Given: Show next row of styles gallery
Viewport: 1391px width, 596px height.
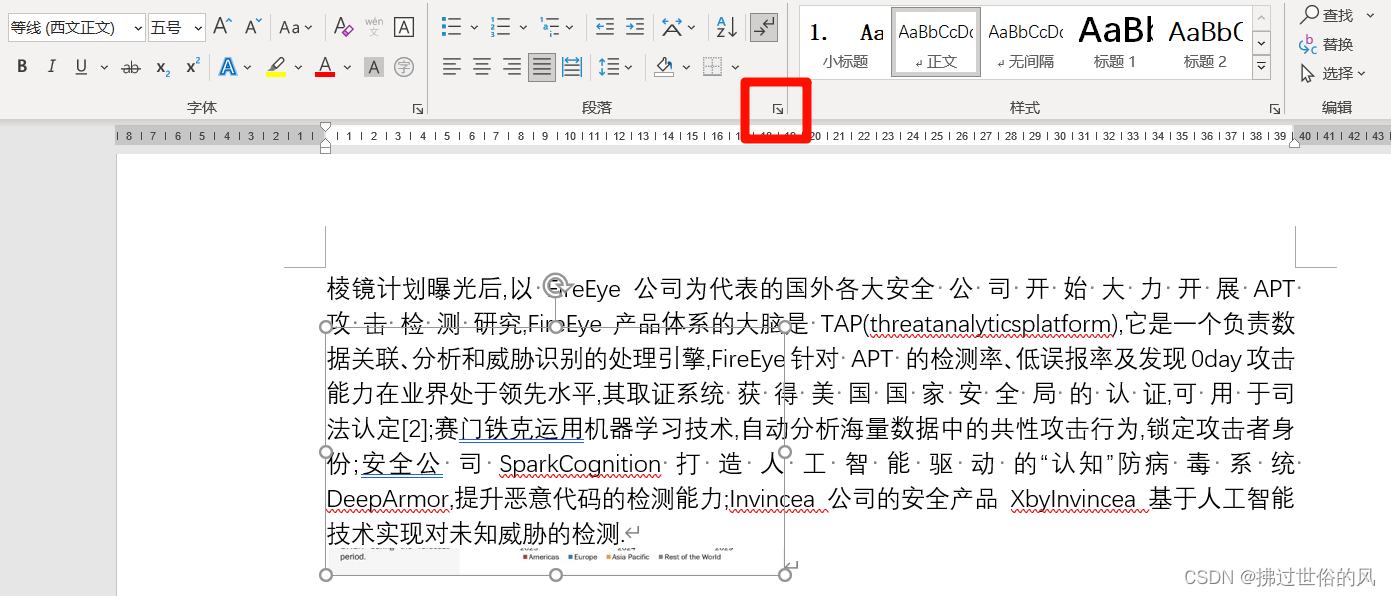Looking at the screenshot, I should 1261,43.
